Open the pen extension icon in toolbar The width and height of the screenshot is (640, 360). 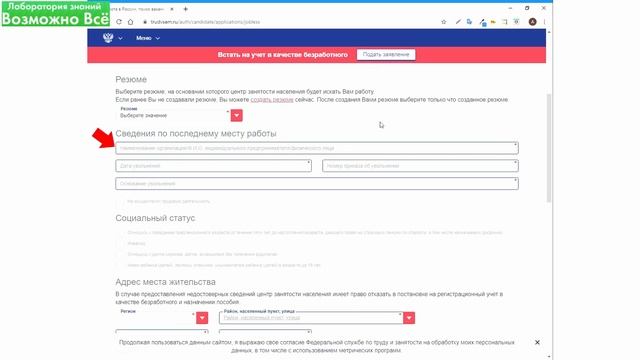coord(458,22)
